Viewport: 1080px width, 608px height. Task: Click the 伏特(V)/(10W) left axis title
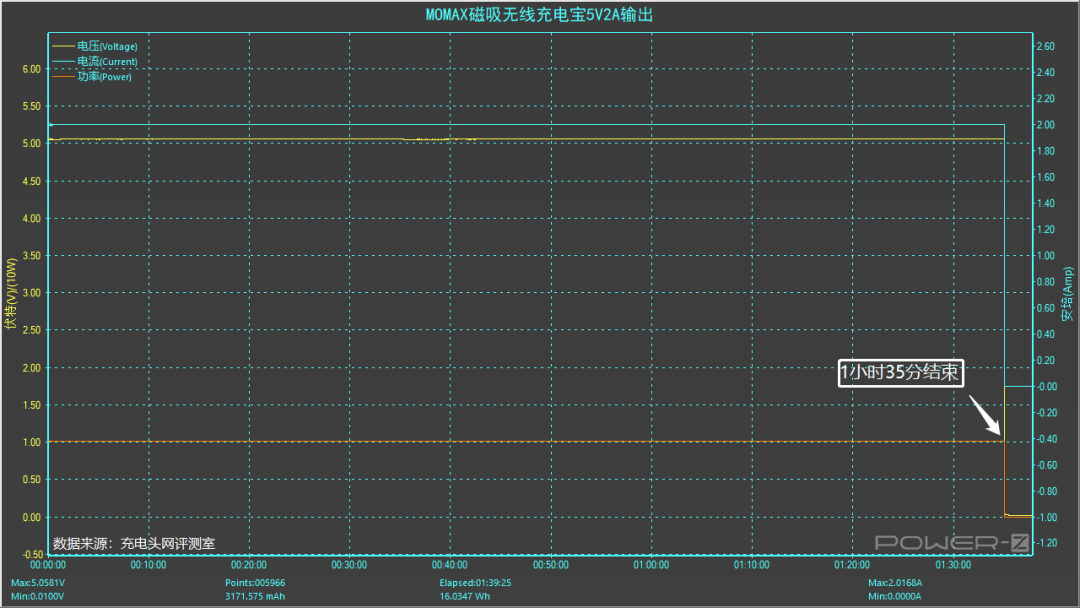[x=10, y=293]
